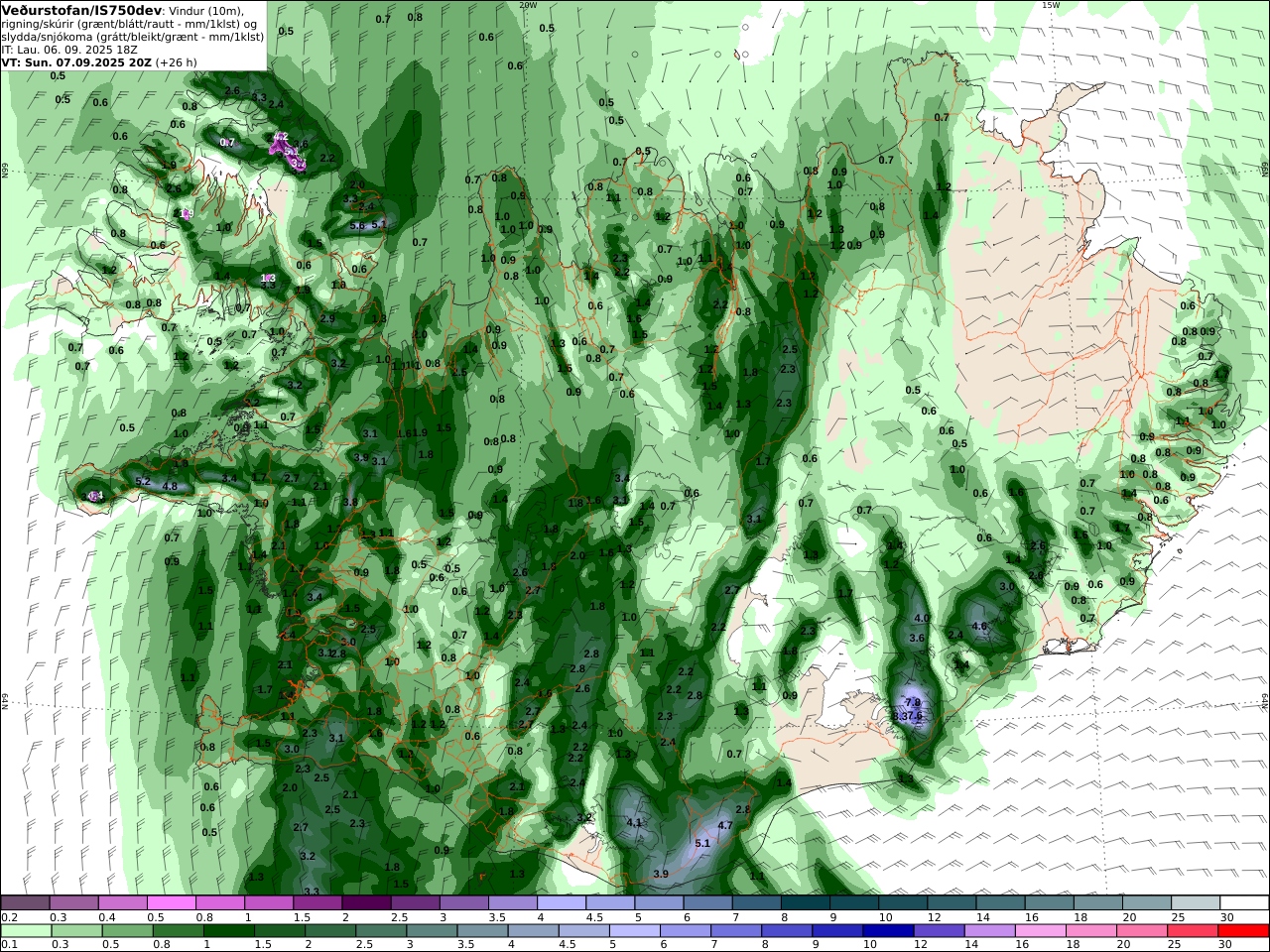
Task: Click the light blue 4 snow scale swatch
Action: pos(561,903)
